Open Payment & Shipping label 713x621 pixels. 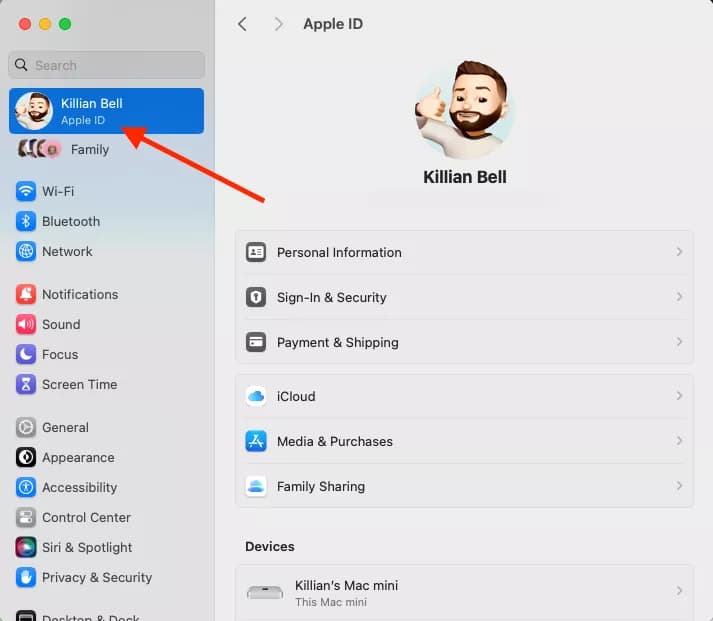click(338, 342)
